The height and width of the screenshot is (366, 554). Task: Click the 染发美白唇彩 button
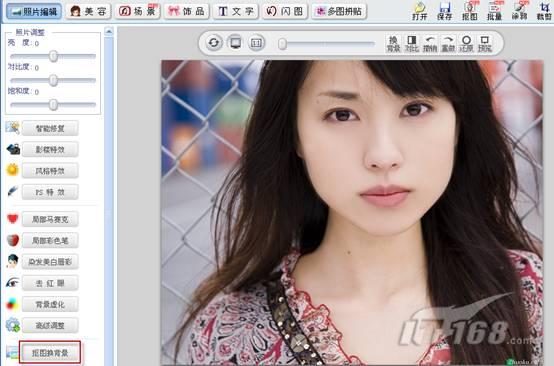[x=50, y=262]
